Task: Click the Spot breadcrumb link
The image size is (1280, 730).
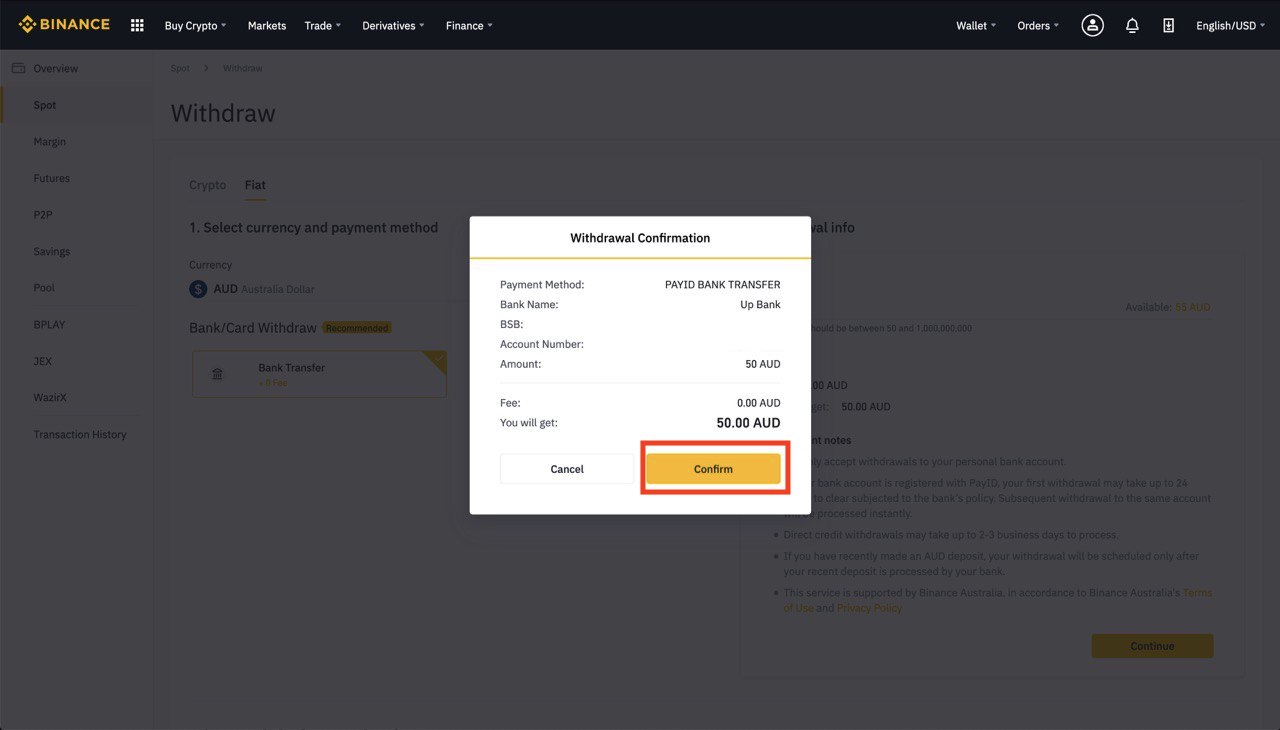Action: pyautogui.click(x=180, y=68)
